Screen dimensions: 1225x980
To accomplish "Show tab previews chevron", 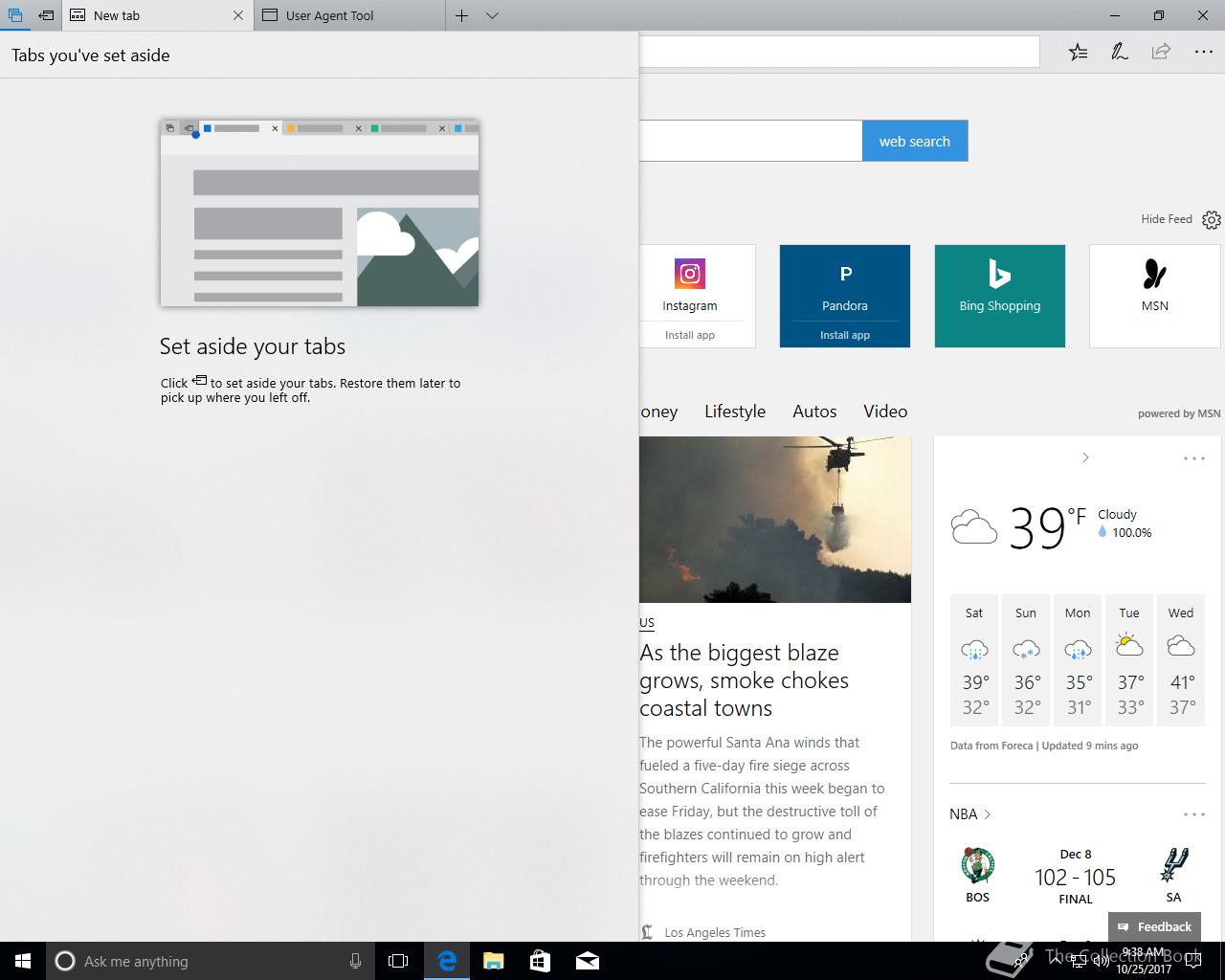I will coord(492,15).
